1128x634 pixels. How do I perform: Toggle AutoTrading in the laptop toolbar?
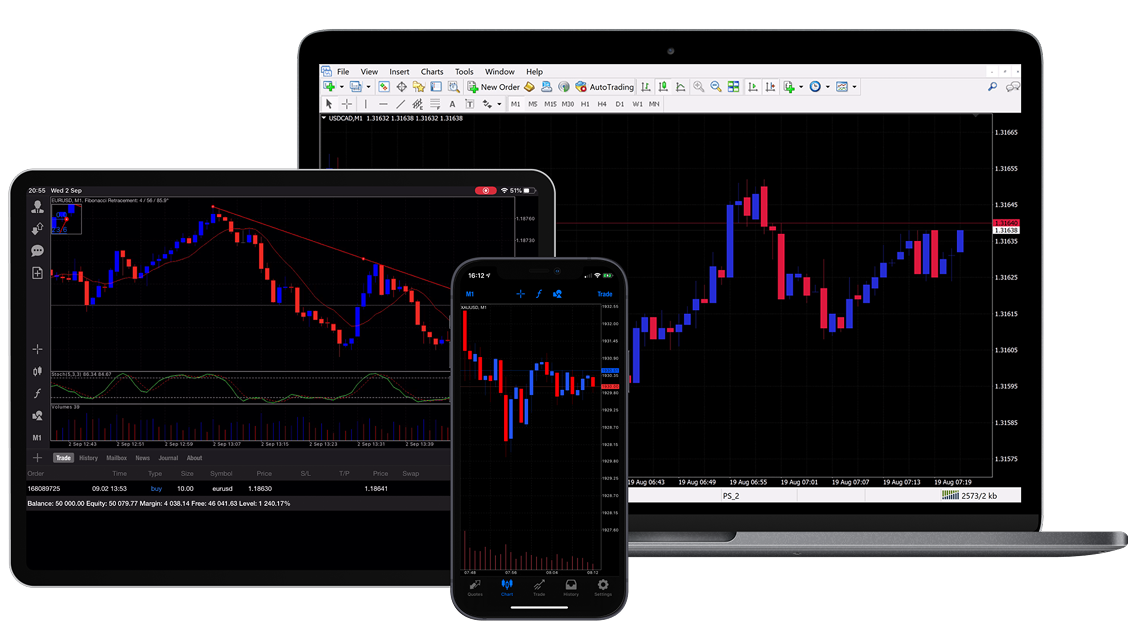(x=604, y=87)
